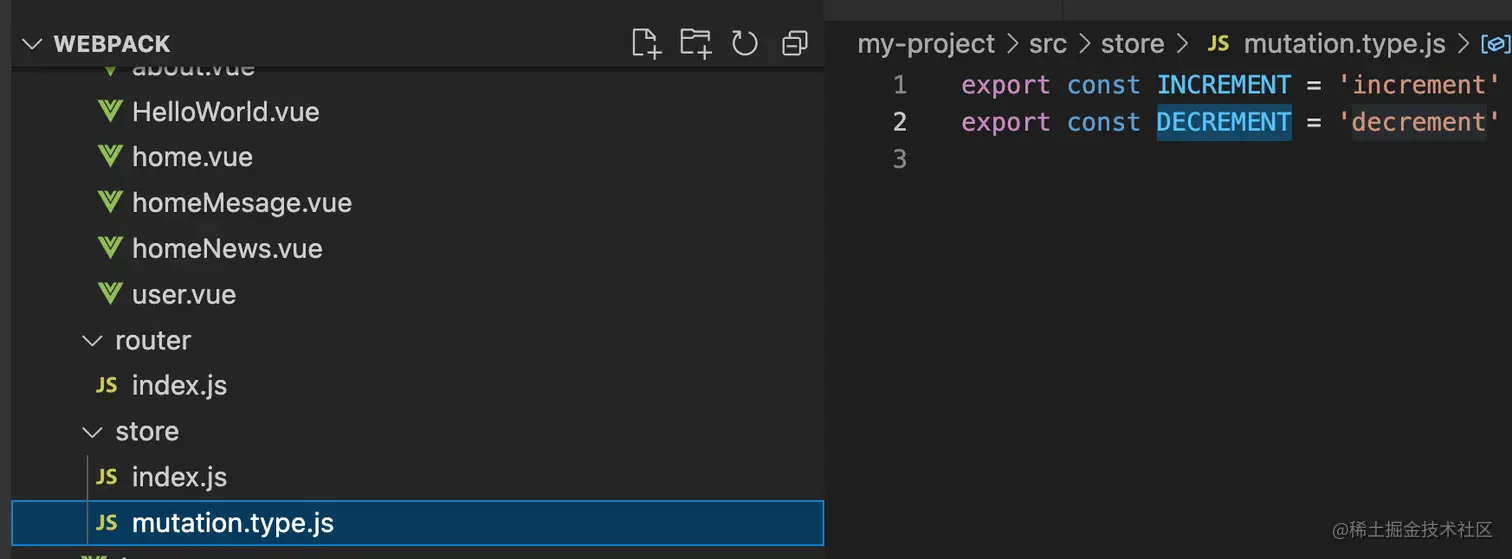The height and width of the screenshot is (559, 1512).
Task: Collapse the WEBPACK explorer section
Action: [32, 44]
